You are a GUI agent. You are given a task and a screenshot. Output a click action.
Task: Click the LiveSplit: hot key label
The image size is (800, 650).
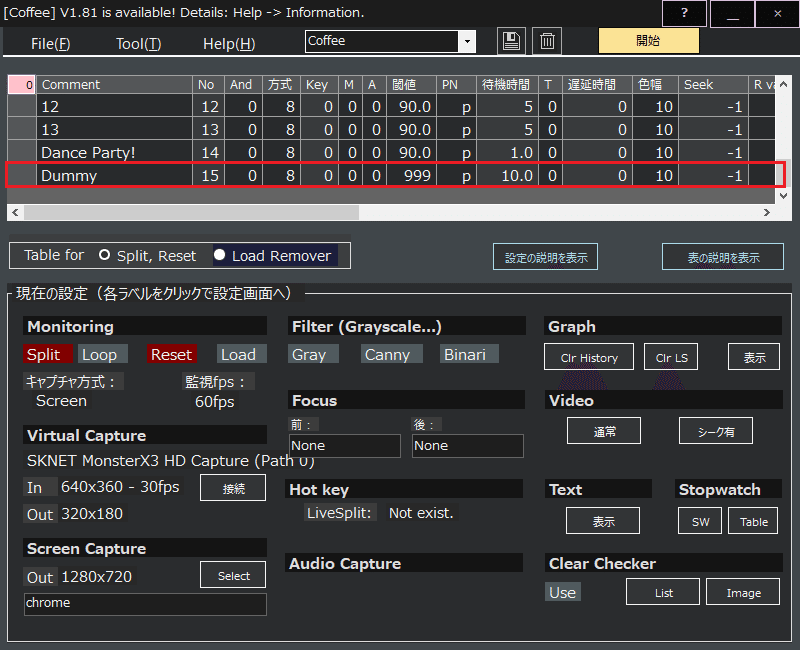tap(339, 513)
